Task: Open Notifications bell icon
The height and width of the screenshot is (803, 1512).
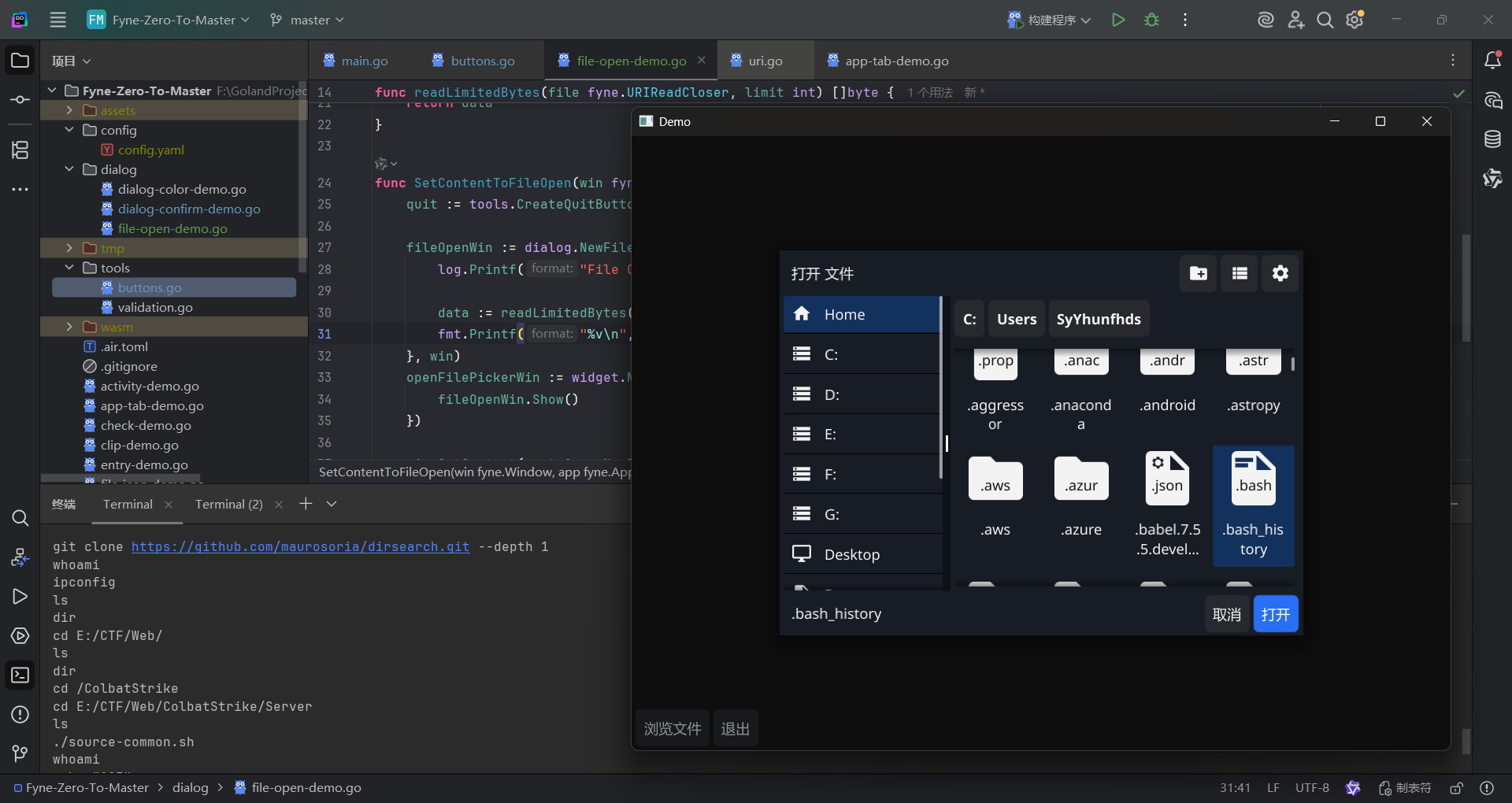Action: [x=1492, y=61]
